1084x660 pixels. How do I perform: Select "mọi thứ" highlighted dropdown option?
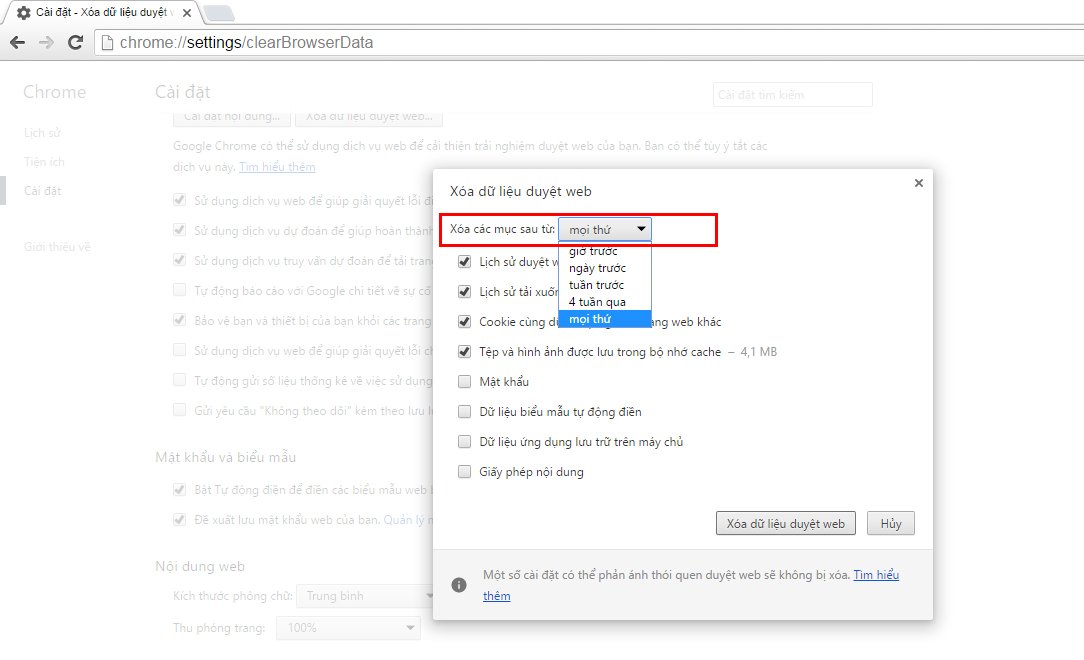pyautogui.click(x=590, y=319)
